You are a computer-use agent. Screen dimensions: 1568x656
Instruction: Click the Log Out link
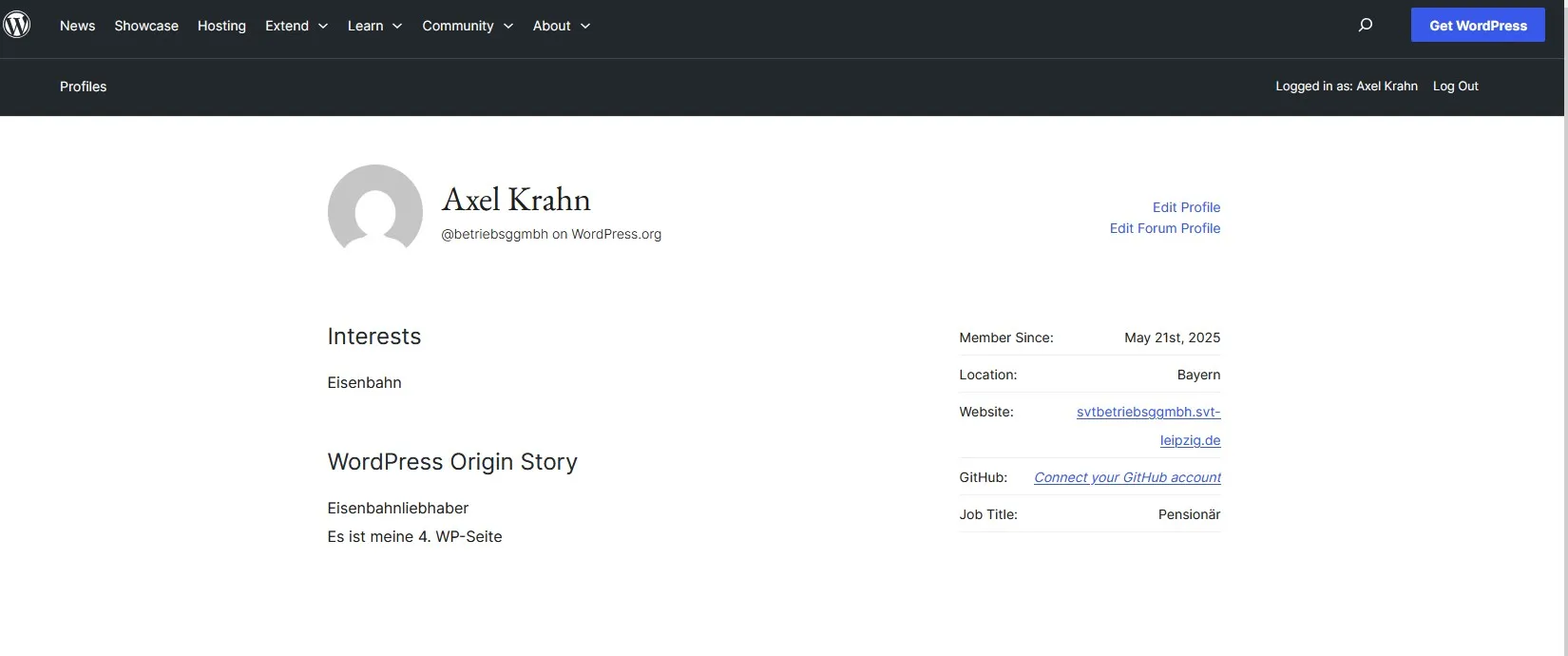tap(1455, 86)
